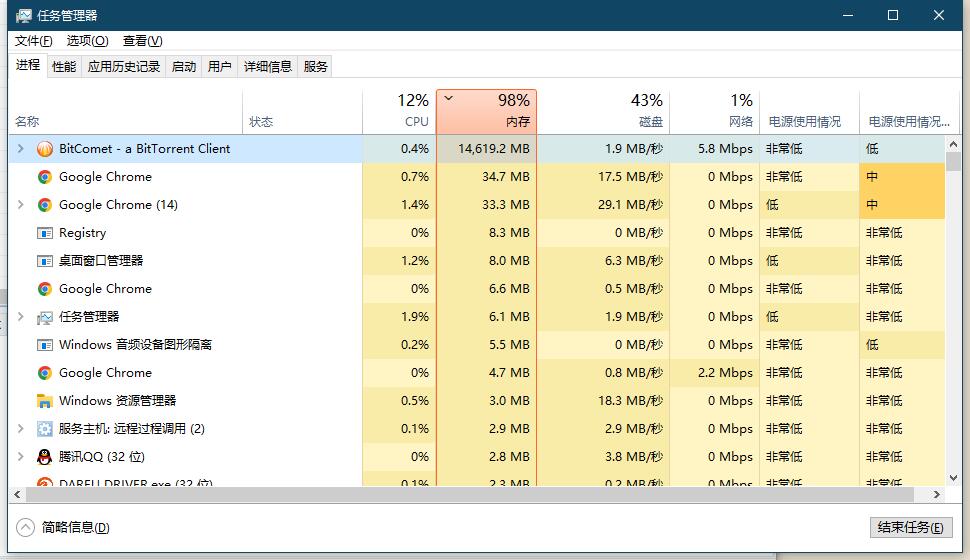Click the 任务管理器 process row icon

click(45, 317)
